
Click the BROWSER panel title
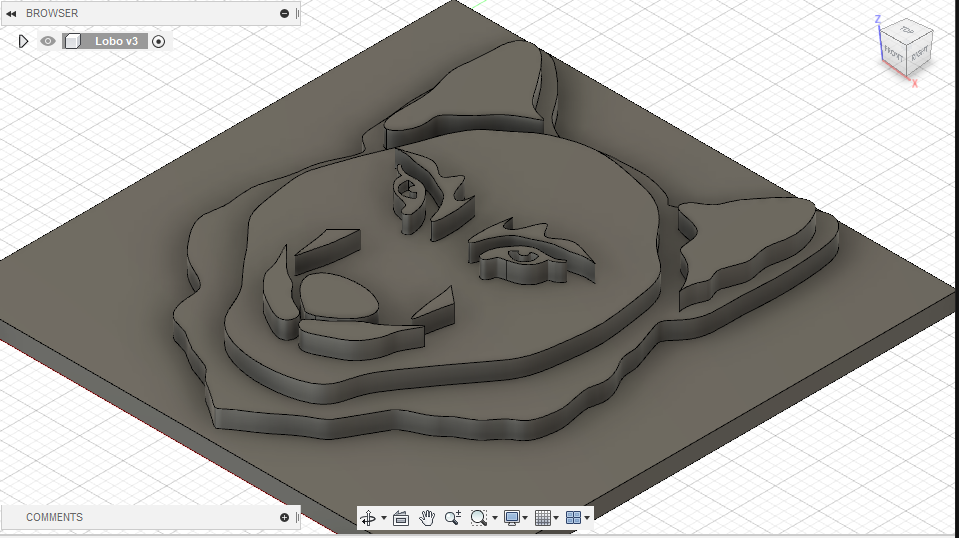point(52,13)
